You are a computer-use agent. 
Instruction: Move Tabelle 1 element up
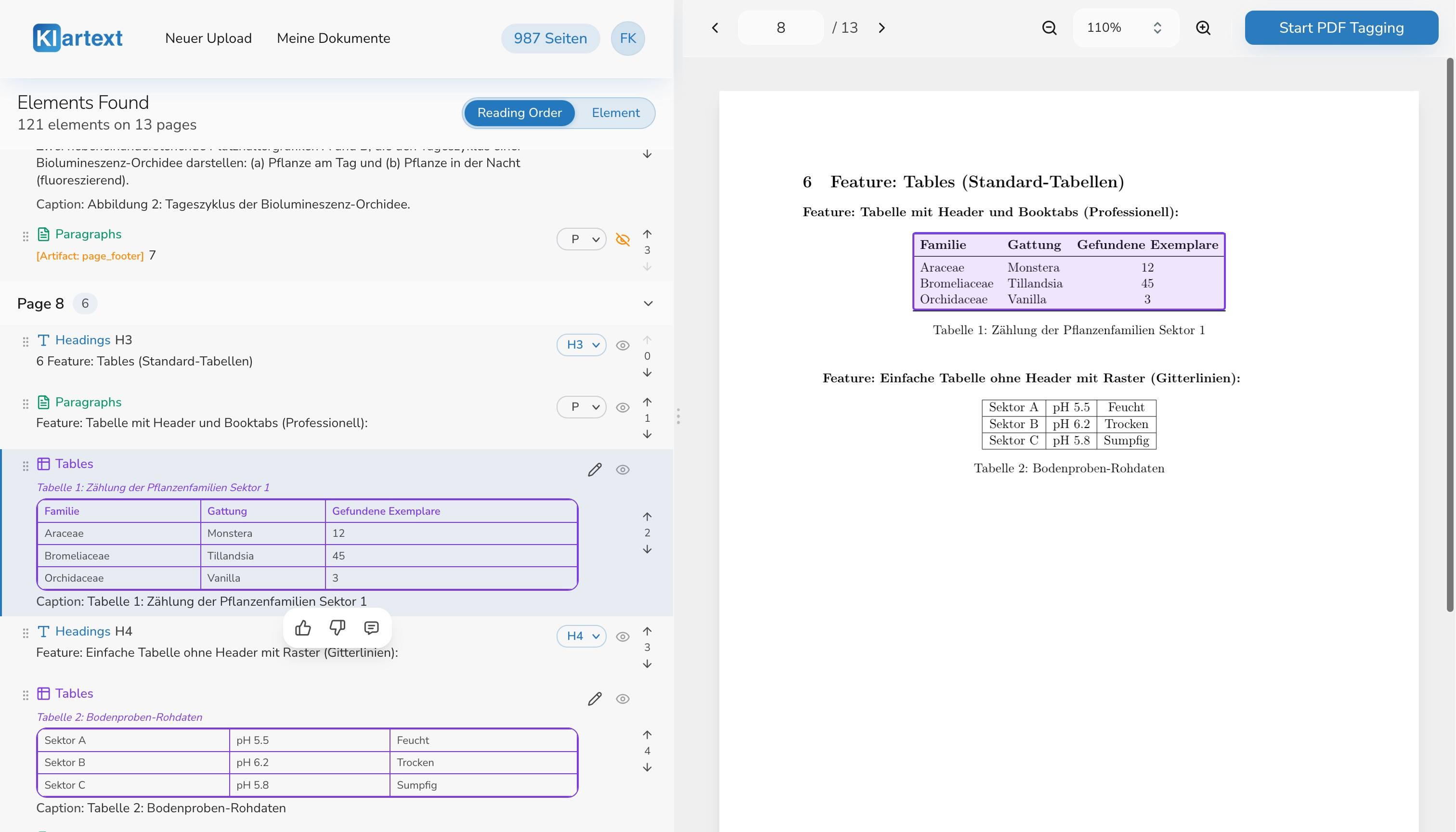click(x=647, y=517)
